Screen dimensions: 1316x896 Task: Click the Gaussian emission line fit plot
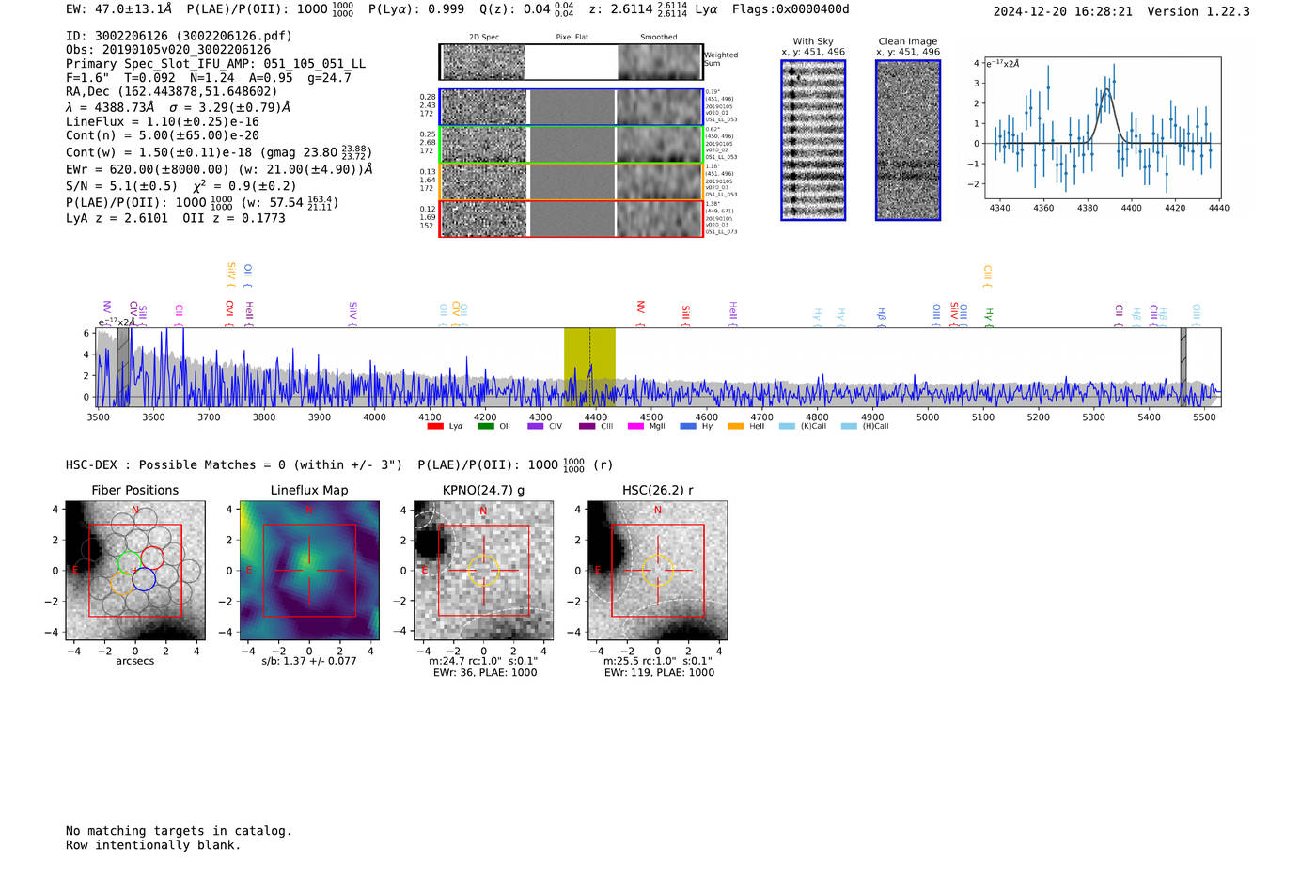click(1102, 128)
